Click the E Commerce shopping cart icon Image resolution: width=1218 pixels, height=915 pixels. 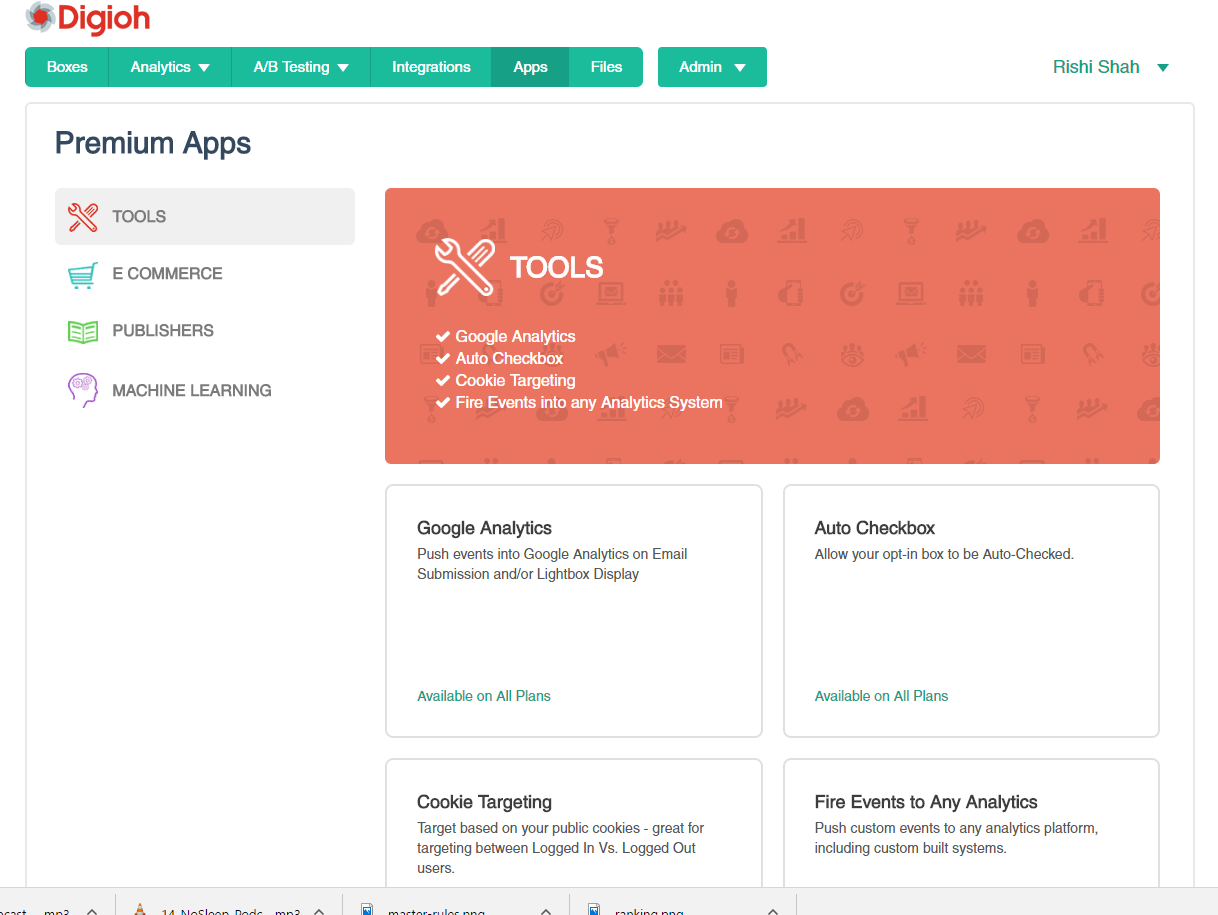pos(83,274)
